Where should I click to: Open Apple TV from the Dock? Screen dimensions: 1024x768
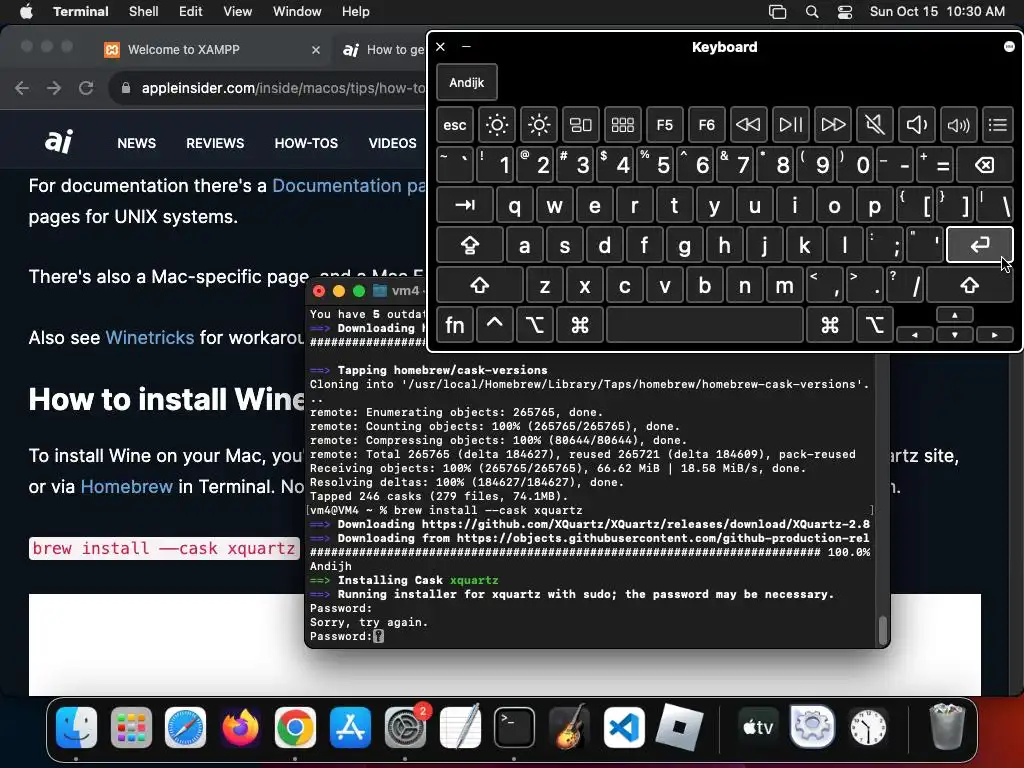[758, 728]
